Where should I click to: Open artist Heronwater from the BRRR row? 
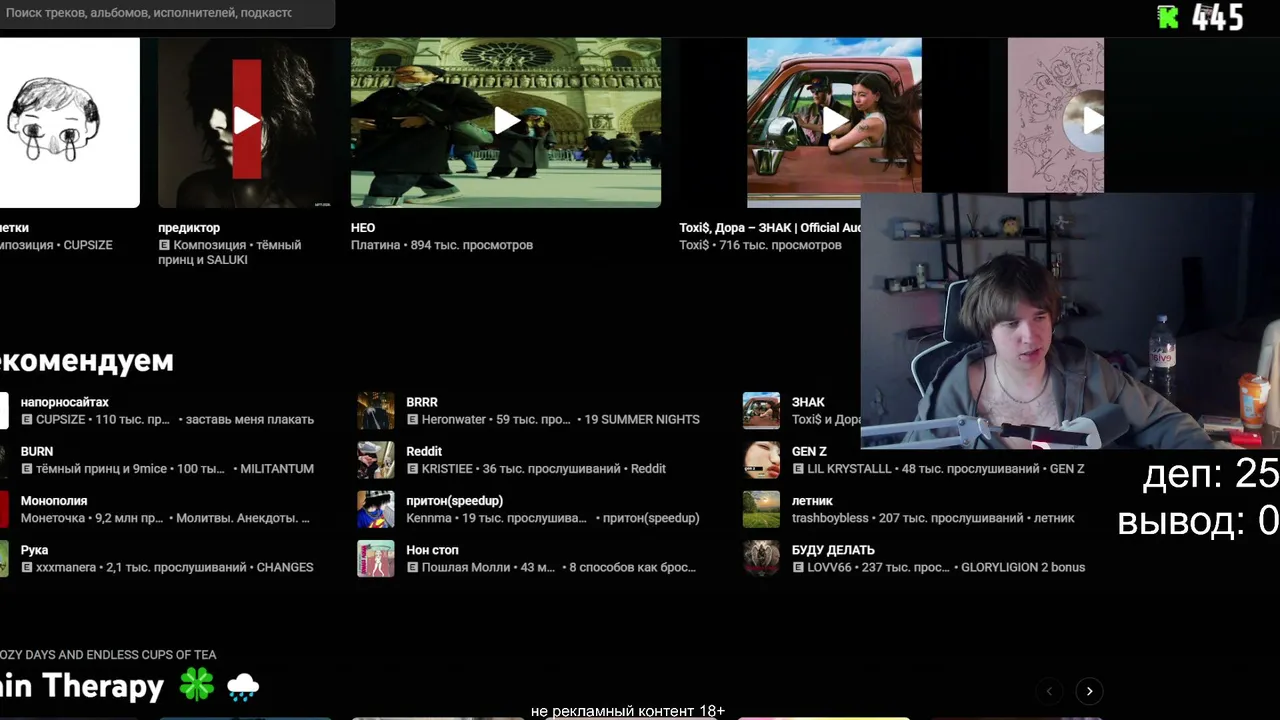454,419
